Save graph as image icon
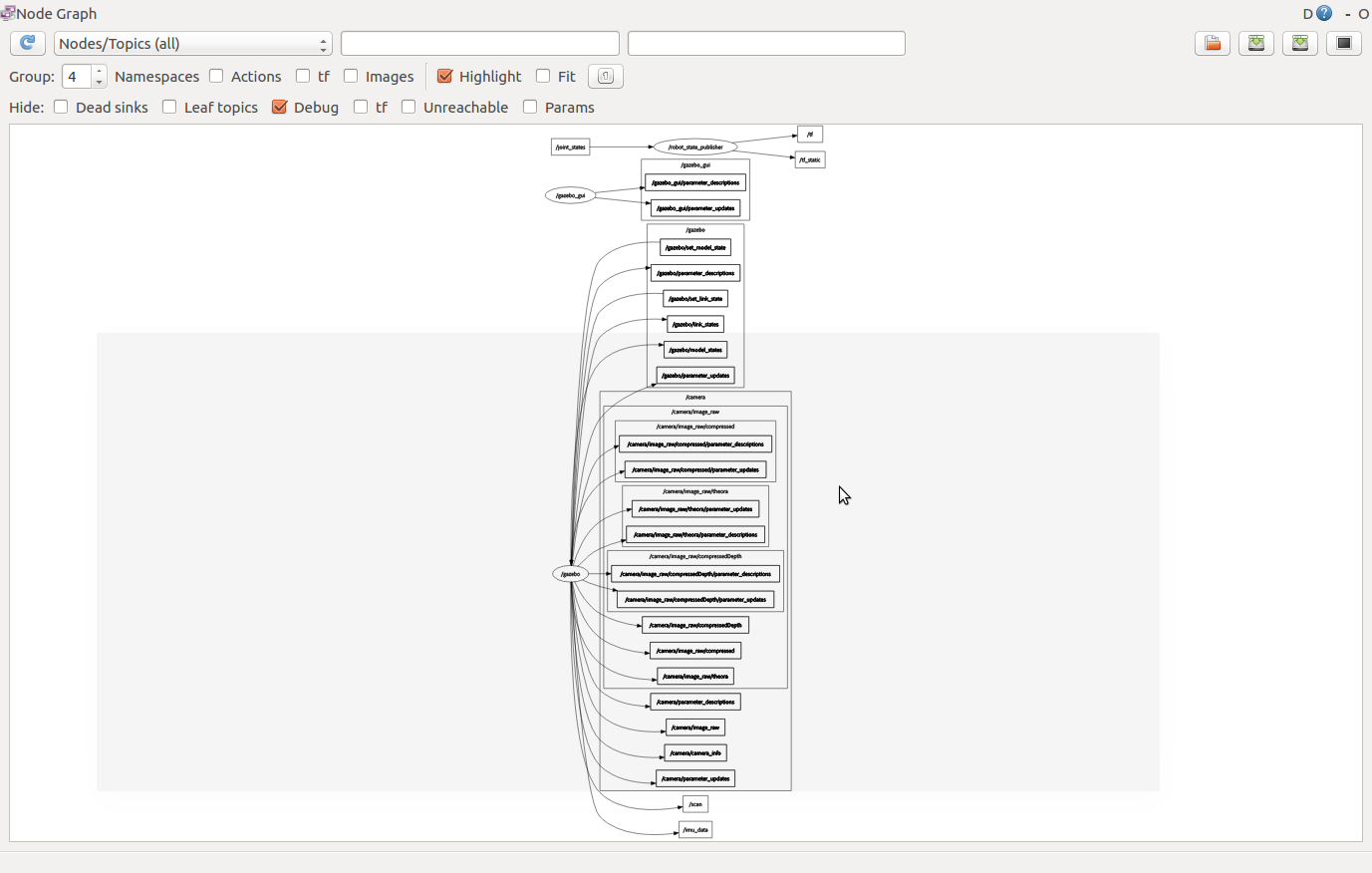 coord(1344,43)
